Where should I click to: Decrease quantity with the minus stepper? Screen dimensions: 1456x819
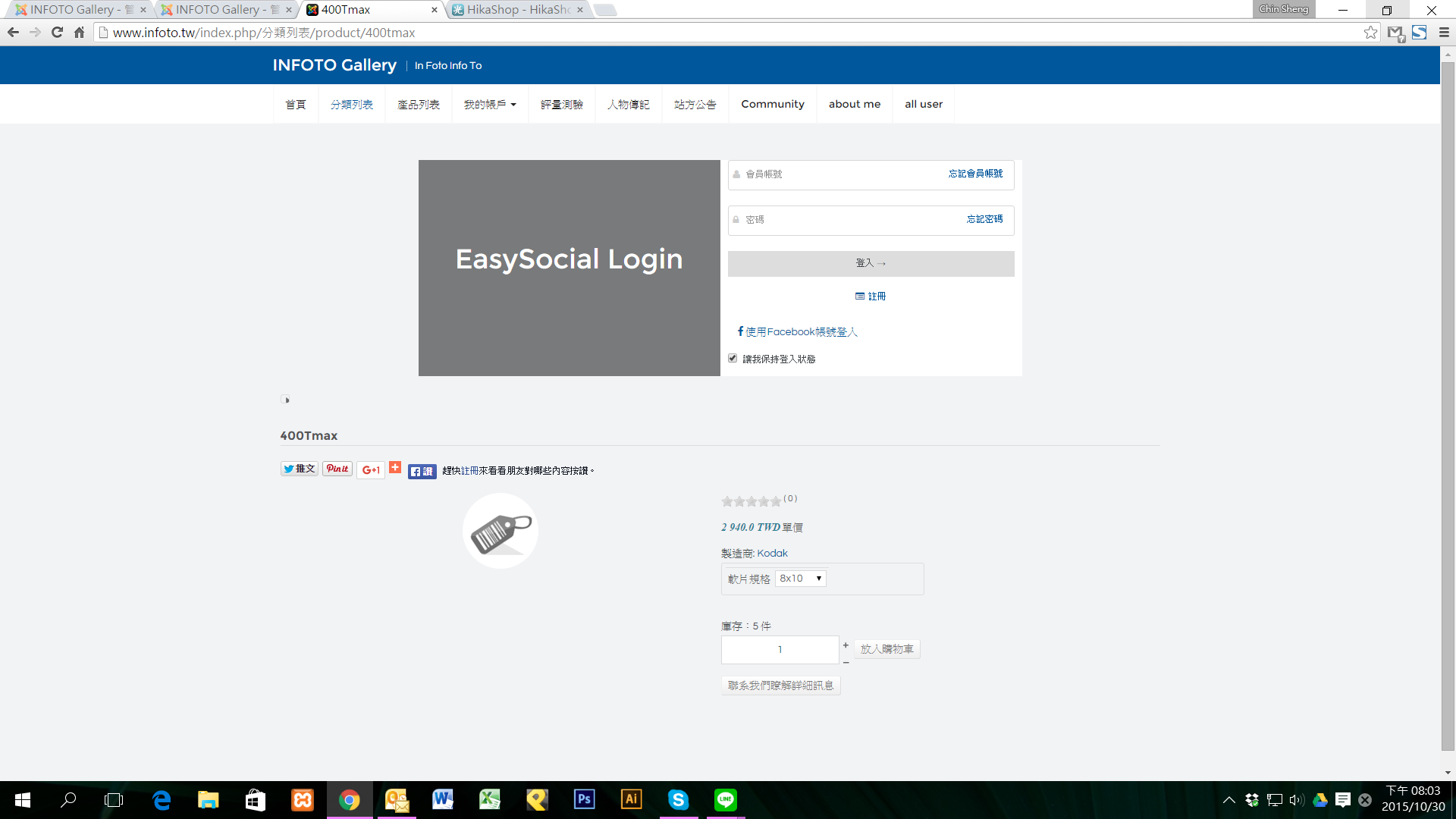pos(846,662)
